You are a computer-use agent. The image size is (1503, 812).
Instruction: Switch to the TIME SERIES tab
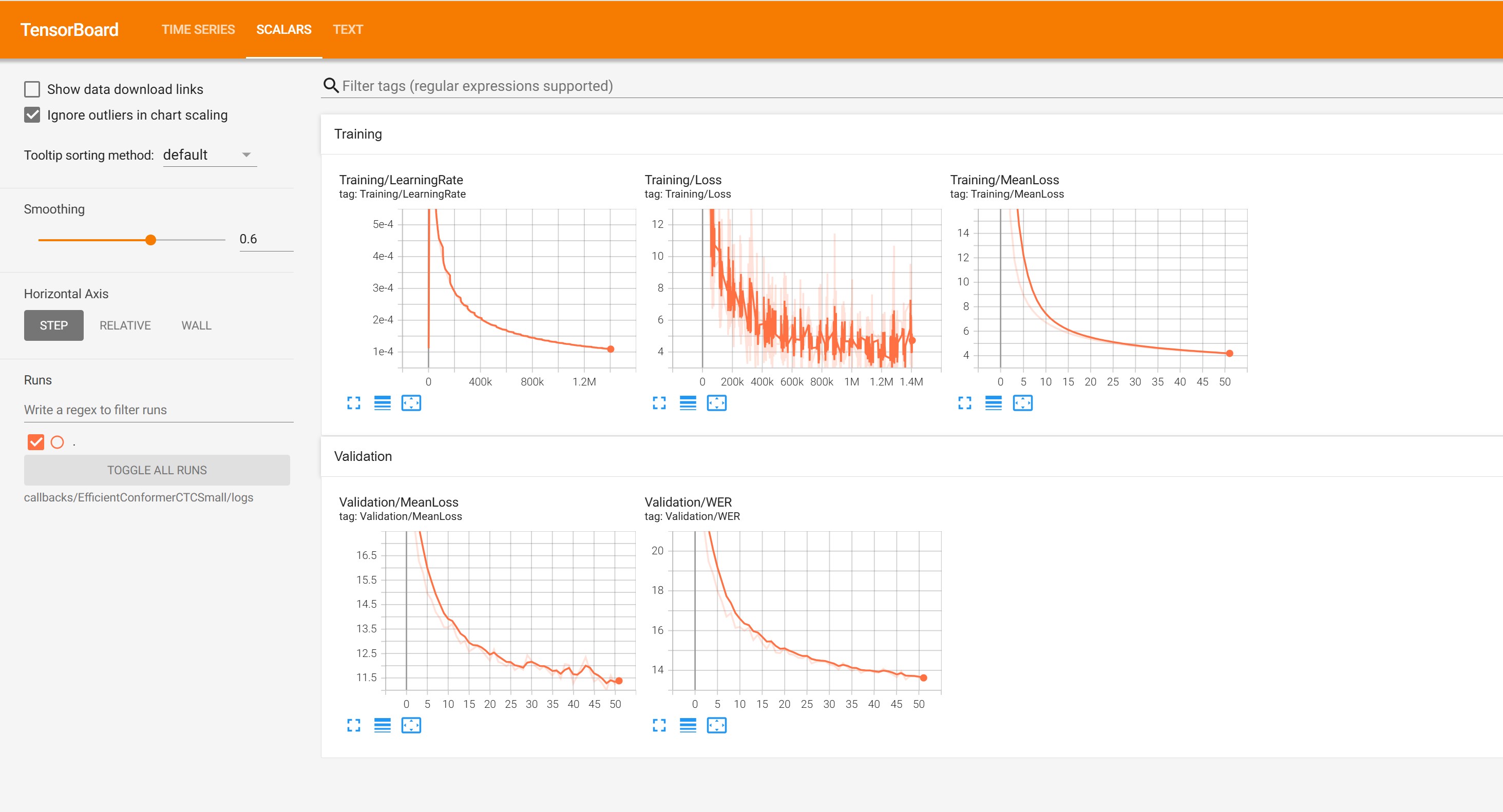click(198, 29)
